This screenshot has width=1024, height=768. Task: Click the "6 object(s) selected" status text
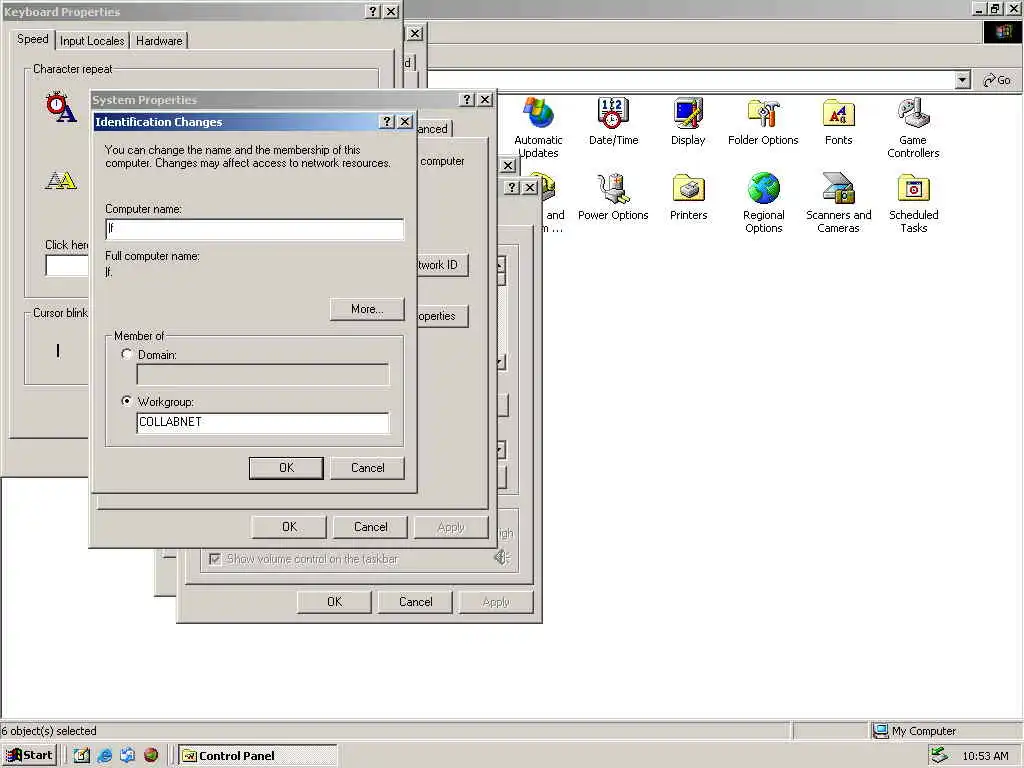pos(48,731)
